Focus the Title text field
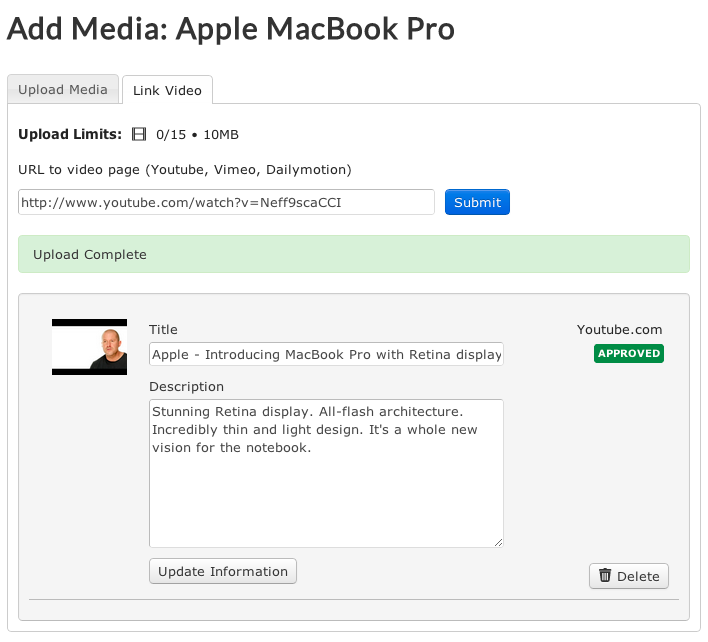The height and width of the screenshot is (642, 708). pos(326,354)
